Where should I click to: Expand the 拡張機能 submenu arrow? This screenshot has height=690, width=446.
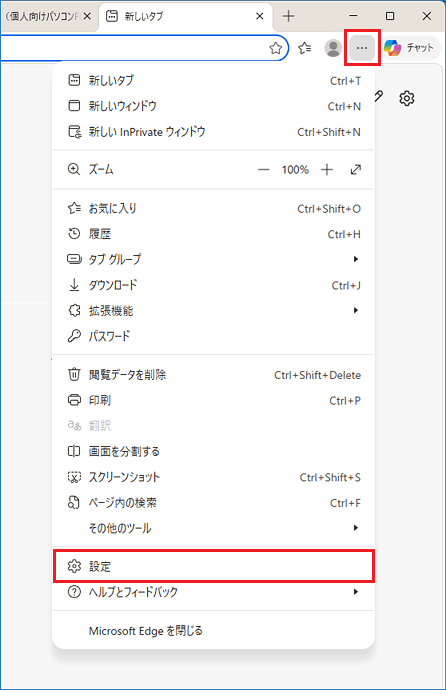(x=356, y=311)
